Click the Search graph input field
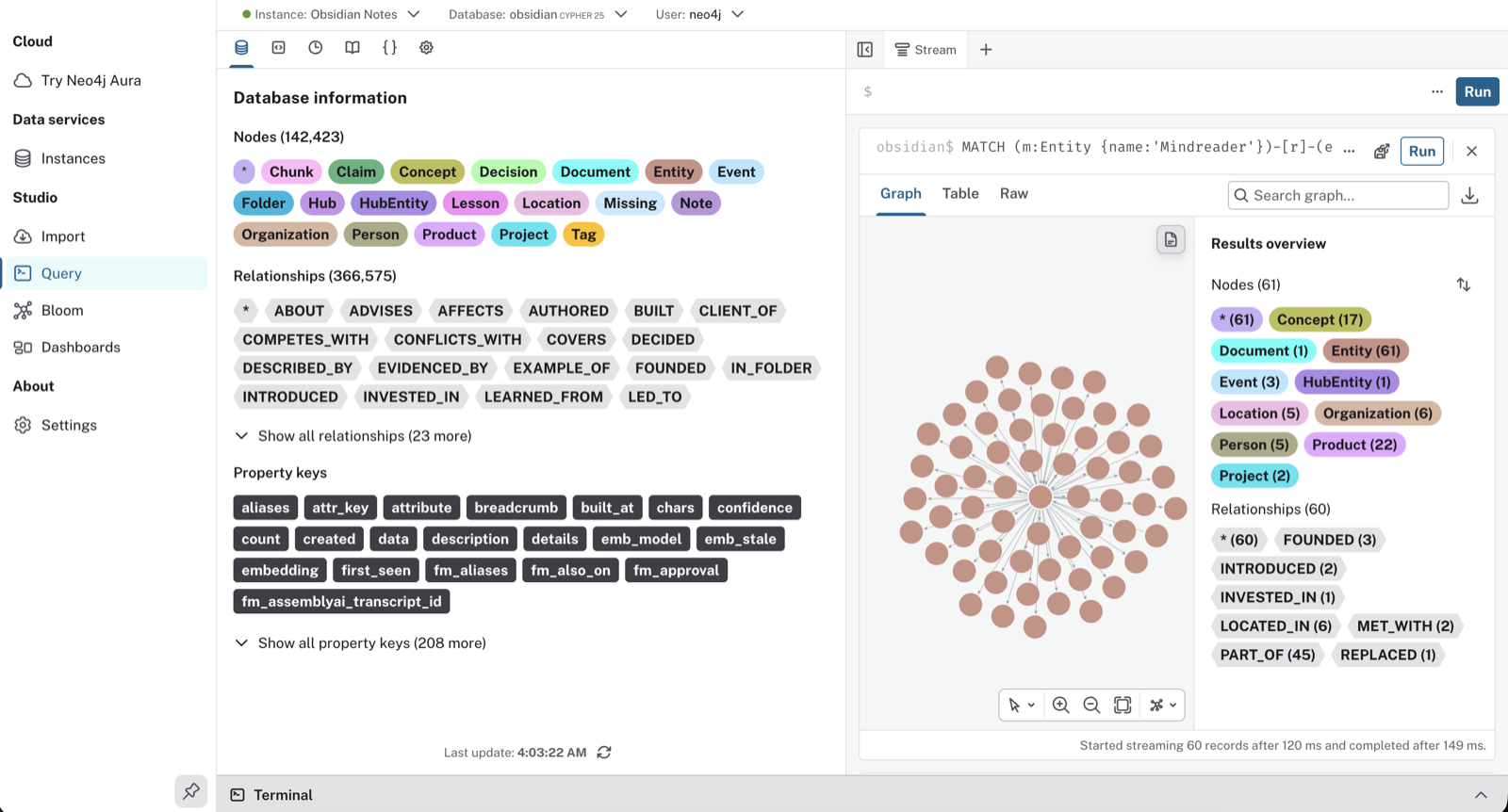1508x812 pixels. pos(1337,195)
